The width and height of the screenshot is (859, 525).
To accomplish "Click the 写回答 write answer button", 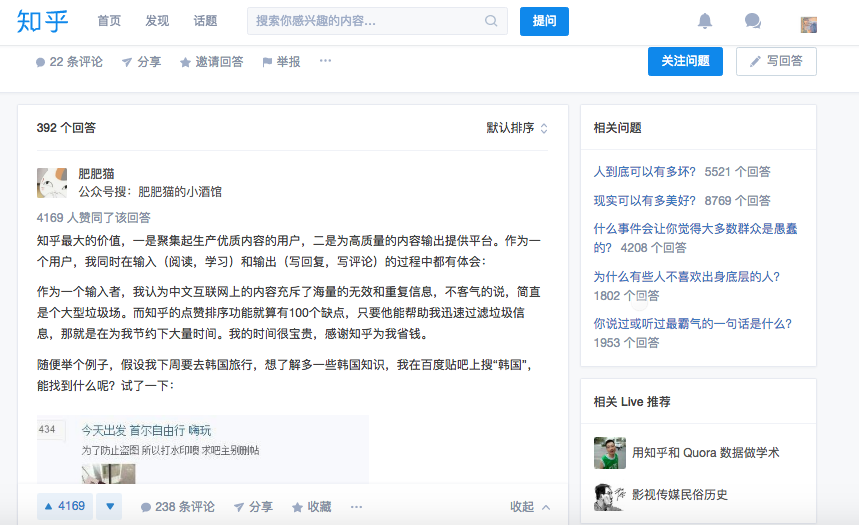I will point(776,61).
